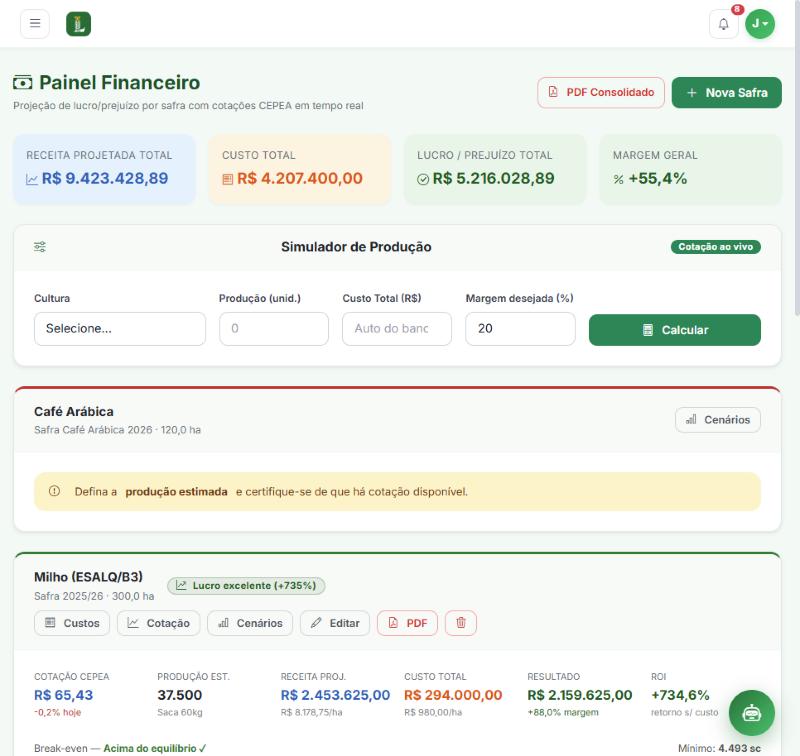Delete the Milho safra with trash icon
800x756 pixels.
click(461, 623)
